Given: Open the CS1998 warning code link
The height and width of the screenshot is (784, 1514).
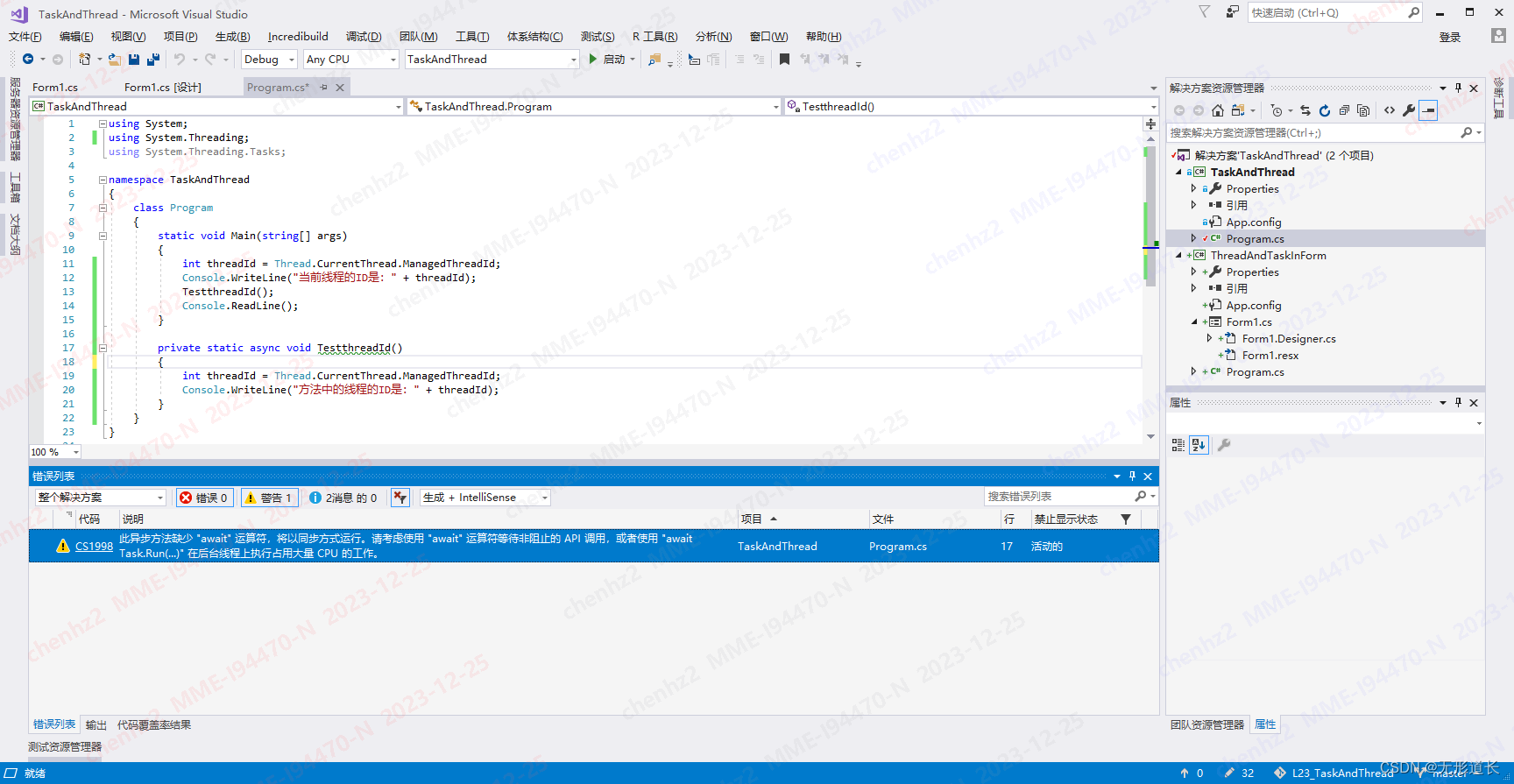Looking at the screenshot, I should [x=94, y=547].
